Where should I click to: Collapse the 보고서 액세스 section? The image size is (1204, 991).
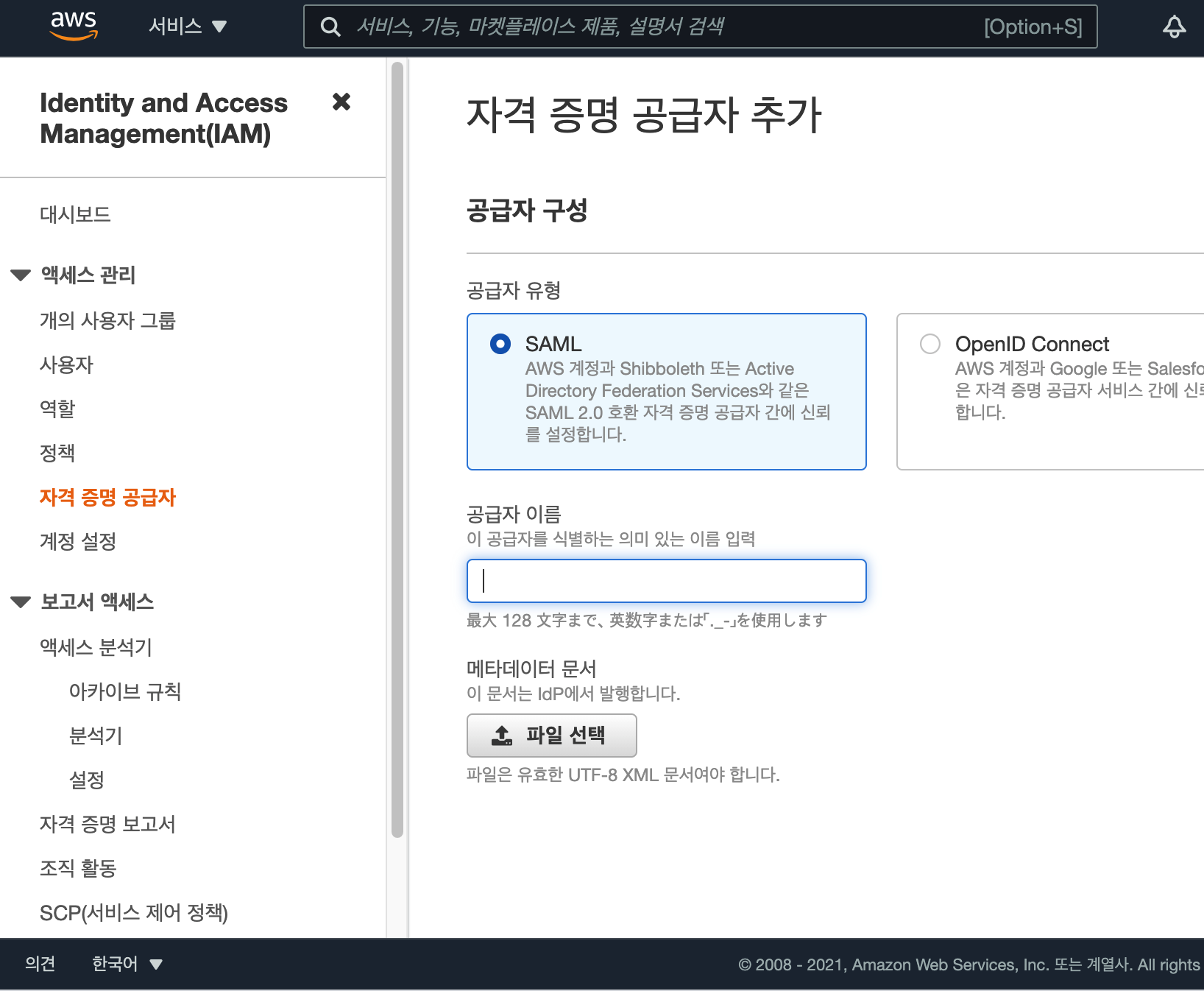click(19, 602)
